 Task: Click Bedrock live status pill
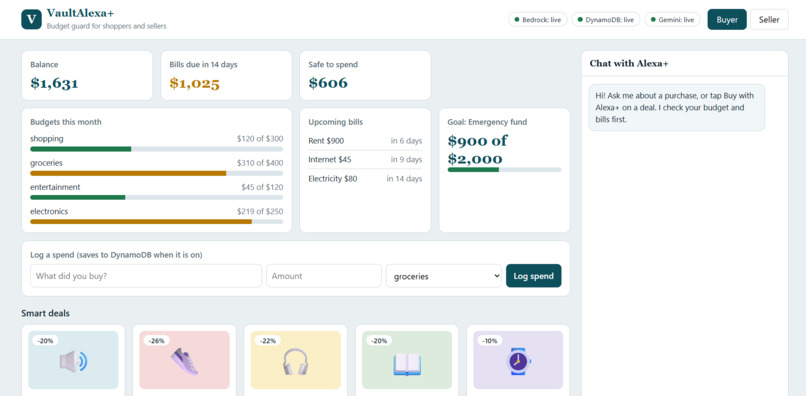[x=538, y=20]
